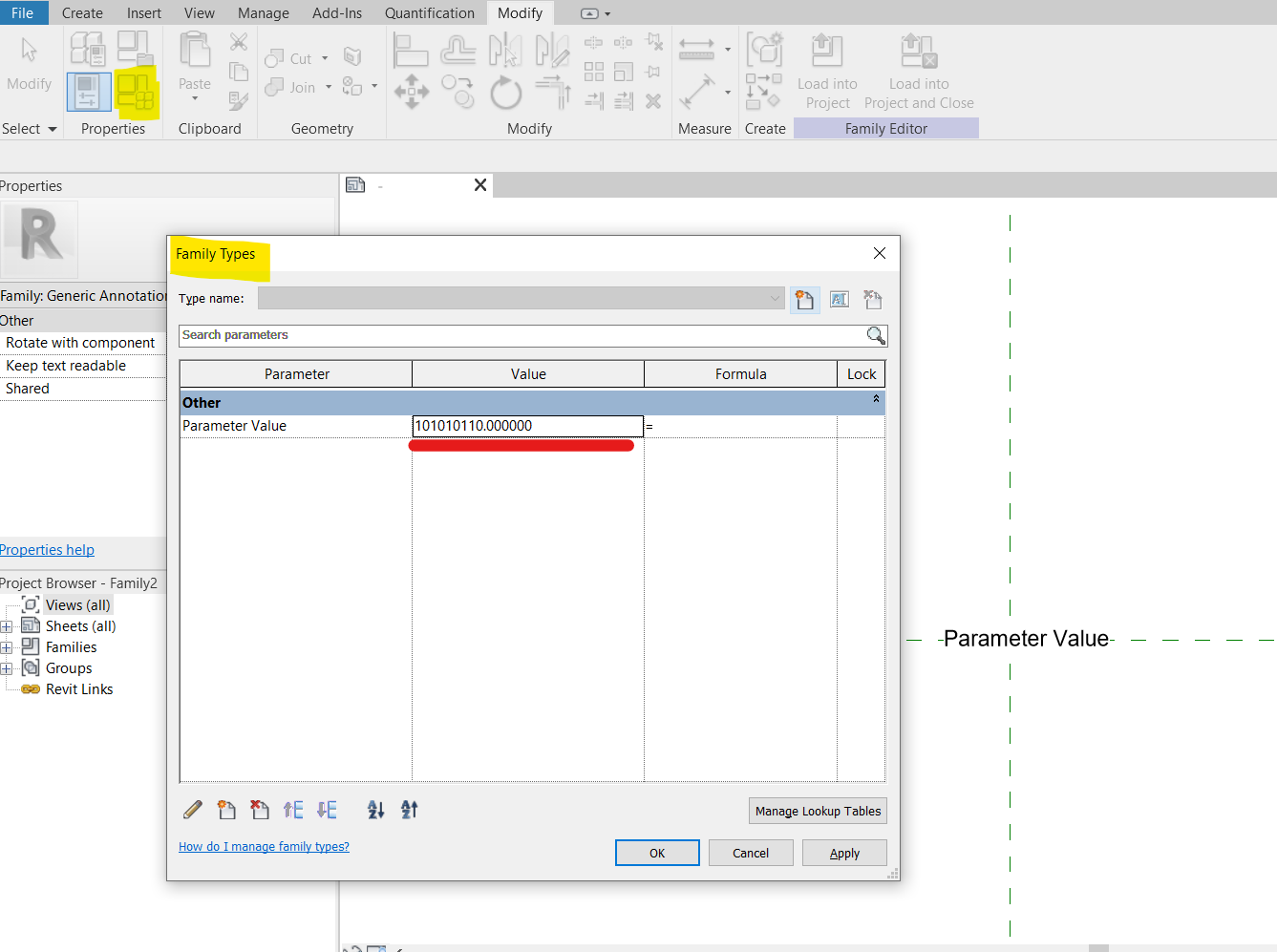Viewport: 1277px width, 952px height.
Task: Edit the selected parameter using the pencil icon
Action: [x=192, y=810]
